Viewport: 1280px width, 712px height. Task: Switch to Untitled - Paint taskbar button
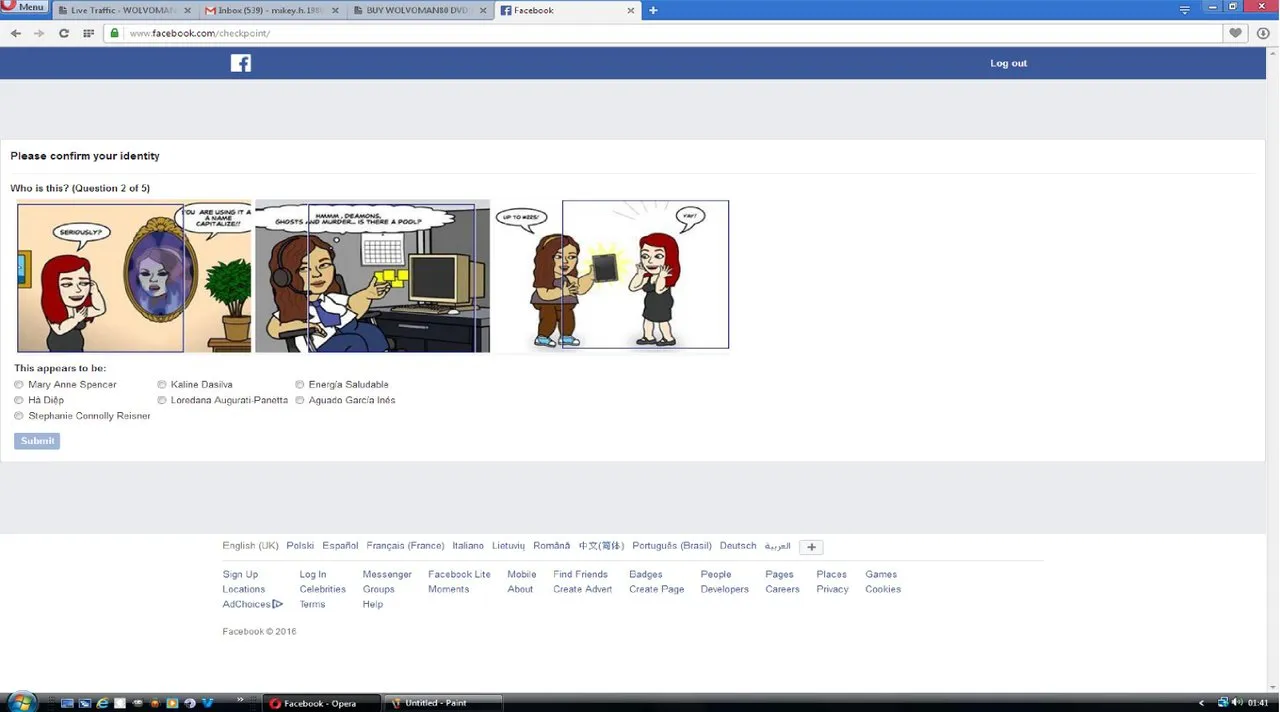(443, 703)
